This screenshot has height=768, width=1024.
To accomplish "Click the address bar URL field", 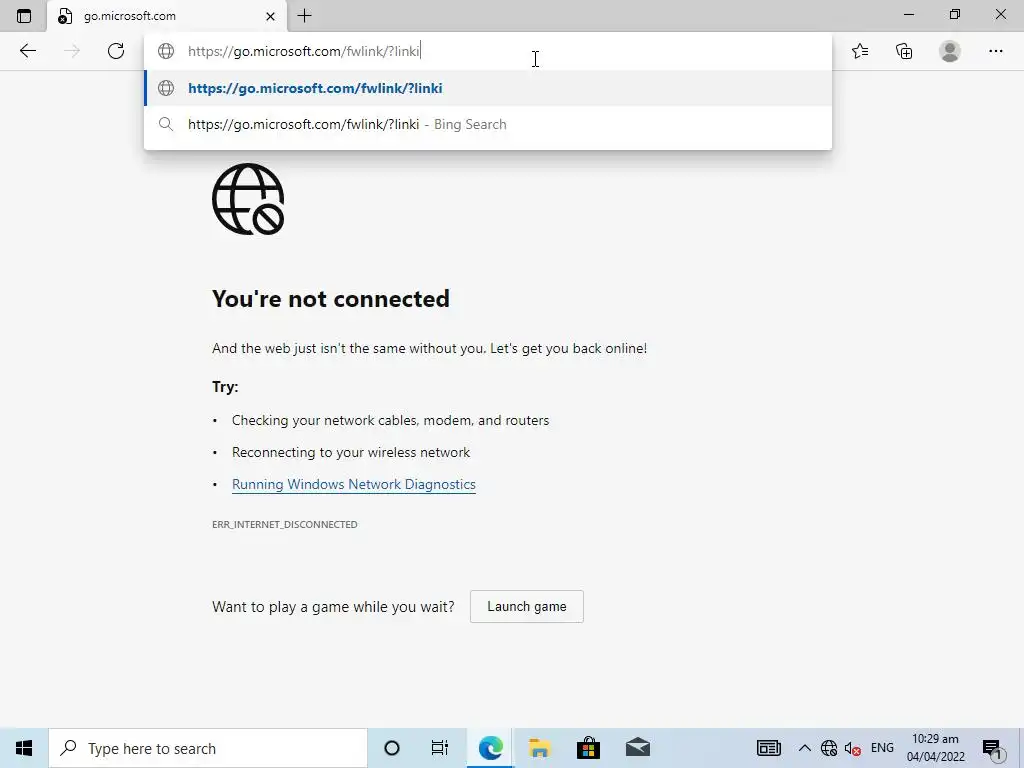I will [488, 51].
